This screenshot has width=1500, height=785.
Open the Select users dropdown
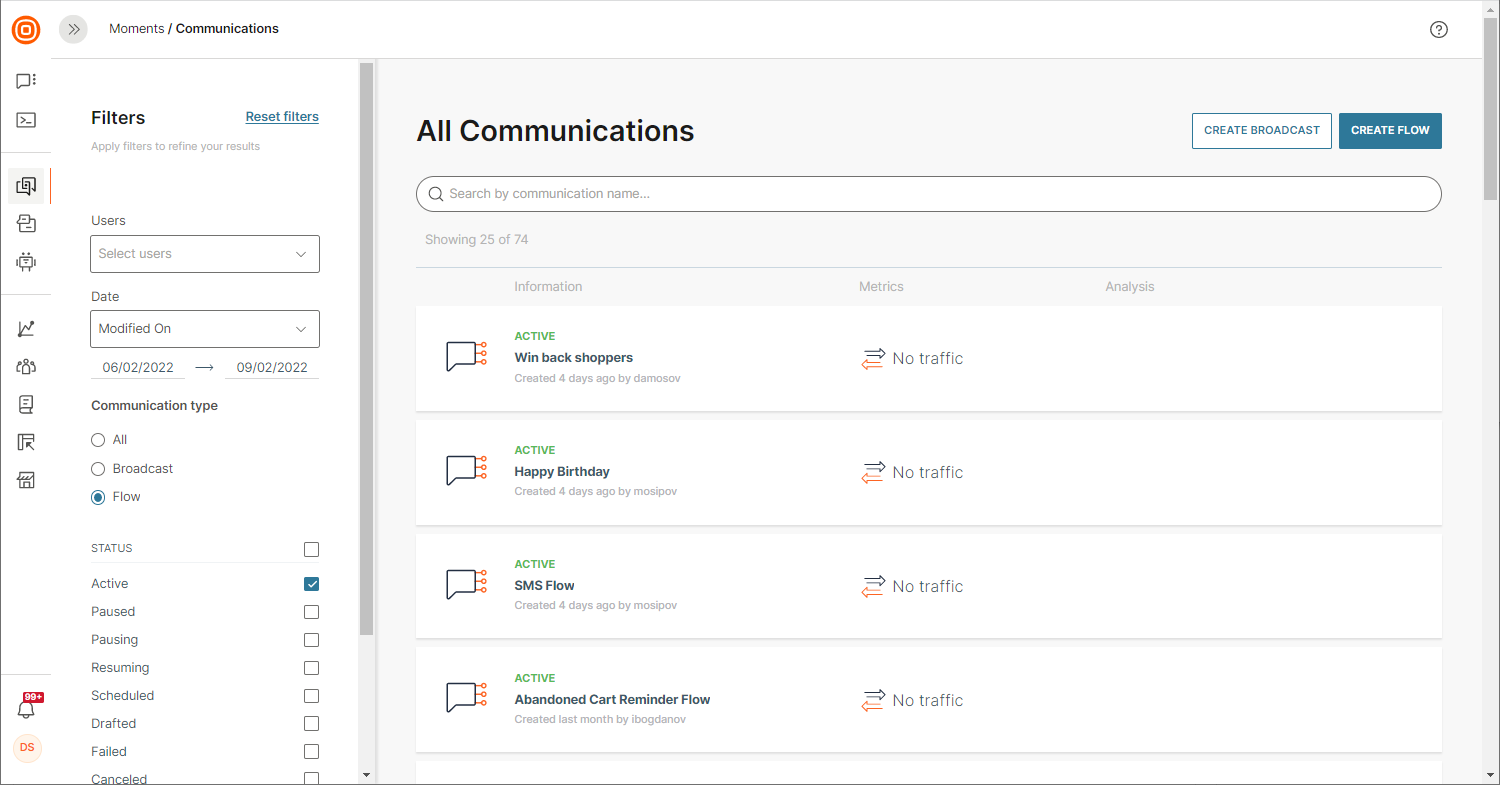(204, 254)
